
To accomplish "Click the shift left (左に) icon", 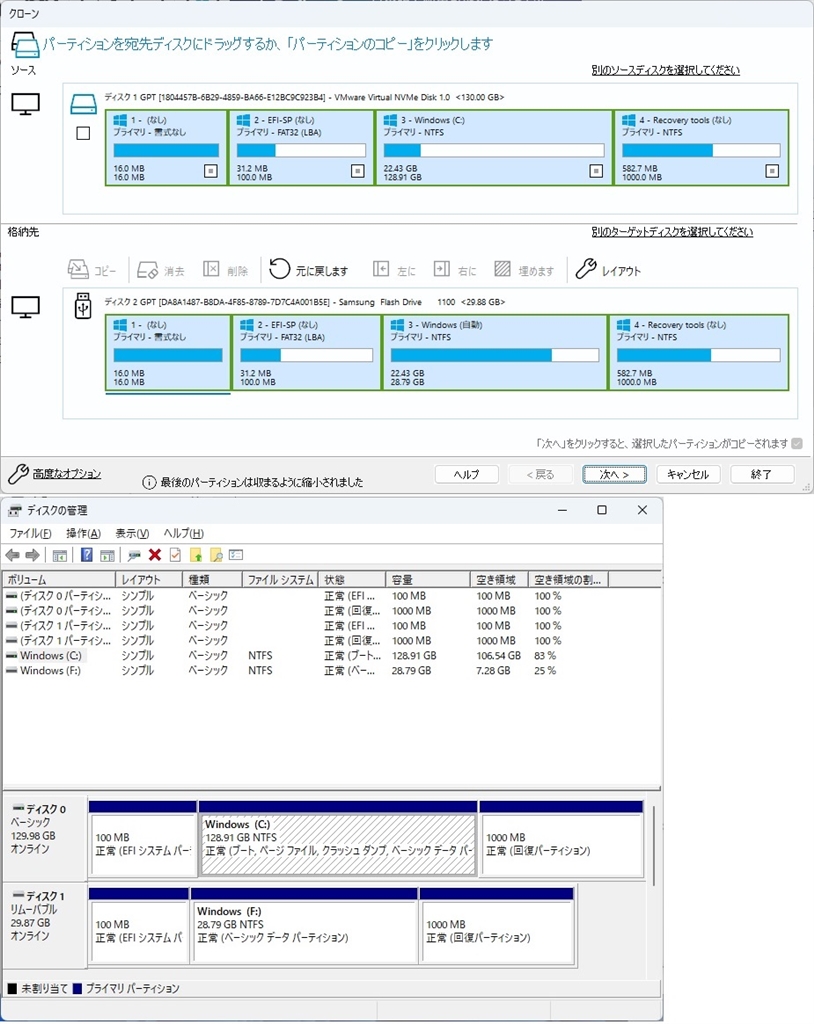I will [x=381, y=269].
